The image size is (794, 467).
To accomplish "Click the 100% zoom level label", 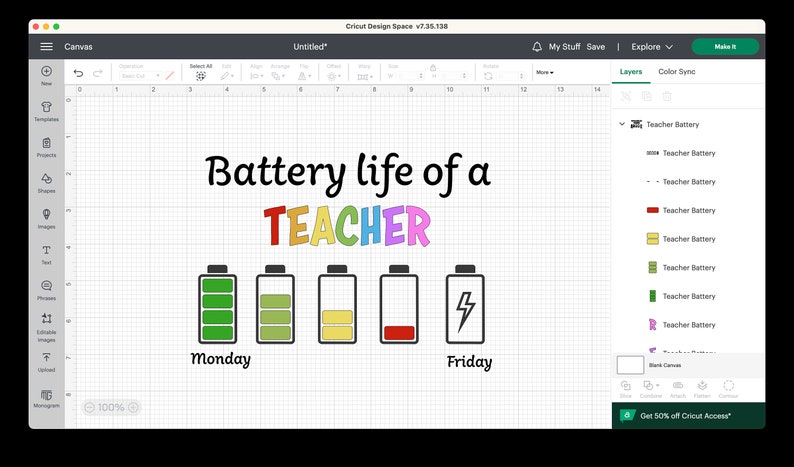I will [111, 407].
